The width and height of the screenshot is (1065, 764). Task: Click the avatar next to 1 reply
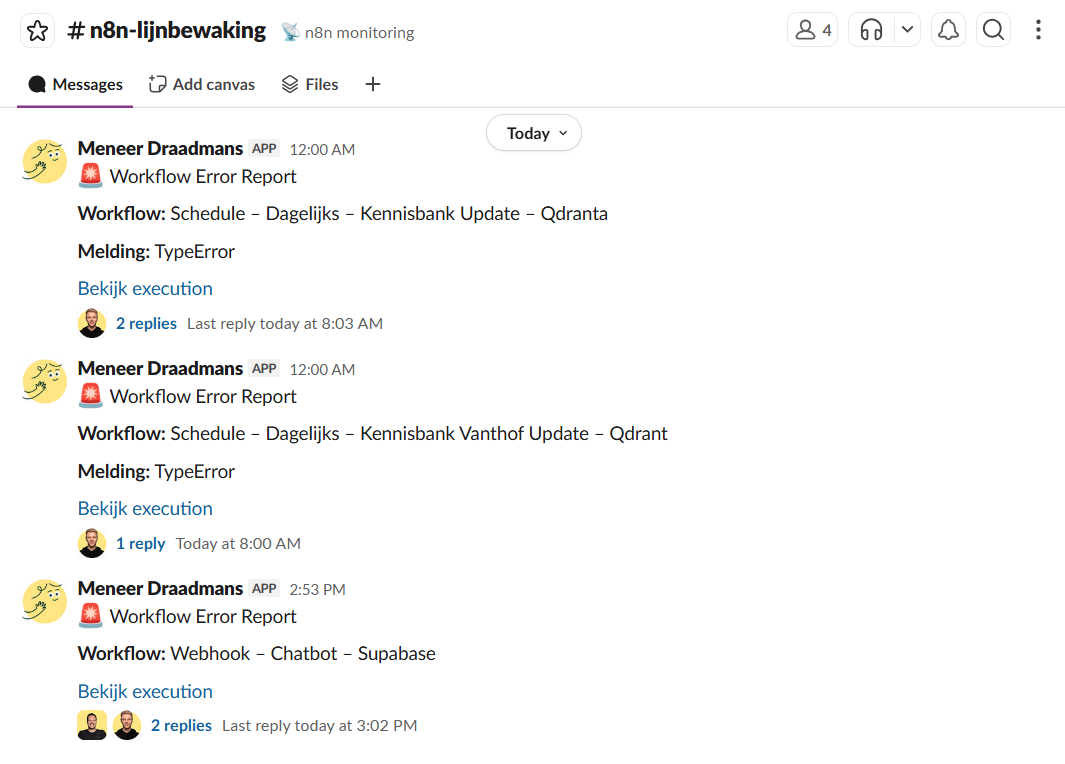[91, 543]
